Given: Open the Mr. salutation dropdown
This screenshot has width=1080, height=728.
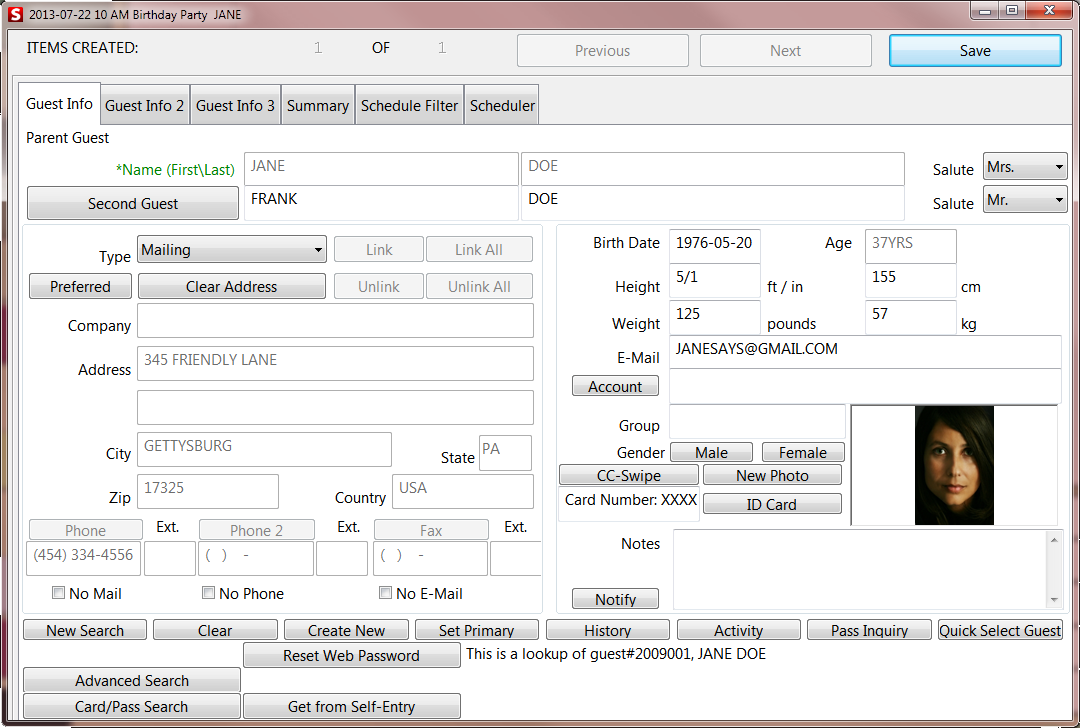Looking at the screenshot, I should click(1025, 200).
